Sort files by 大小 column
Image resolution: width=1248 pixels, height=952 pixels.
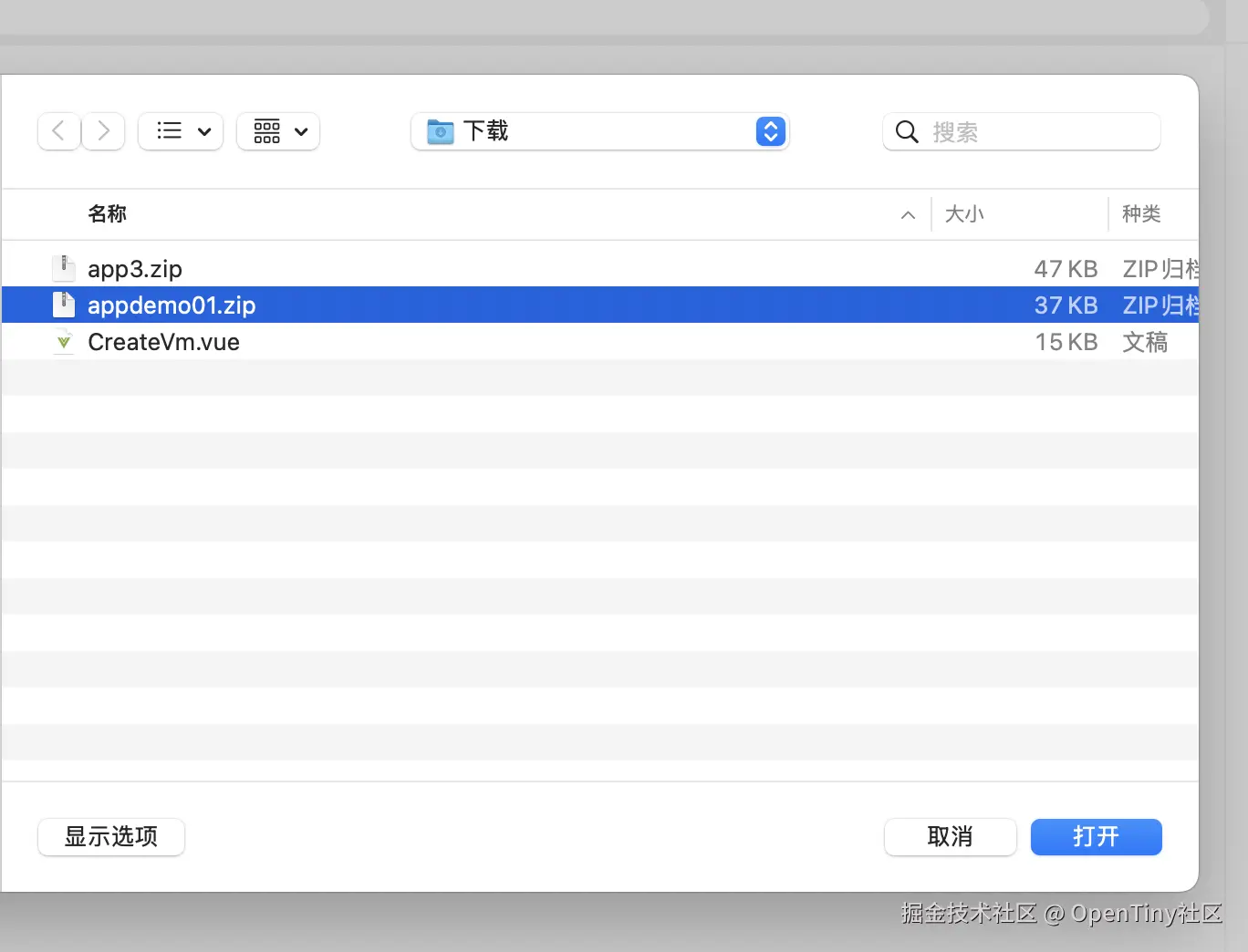pyautogui.click(x=964, y=213)
